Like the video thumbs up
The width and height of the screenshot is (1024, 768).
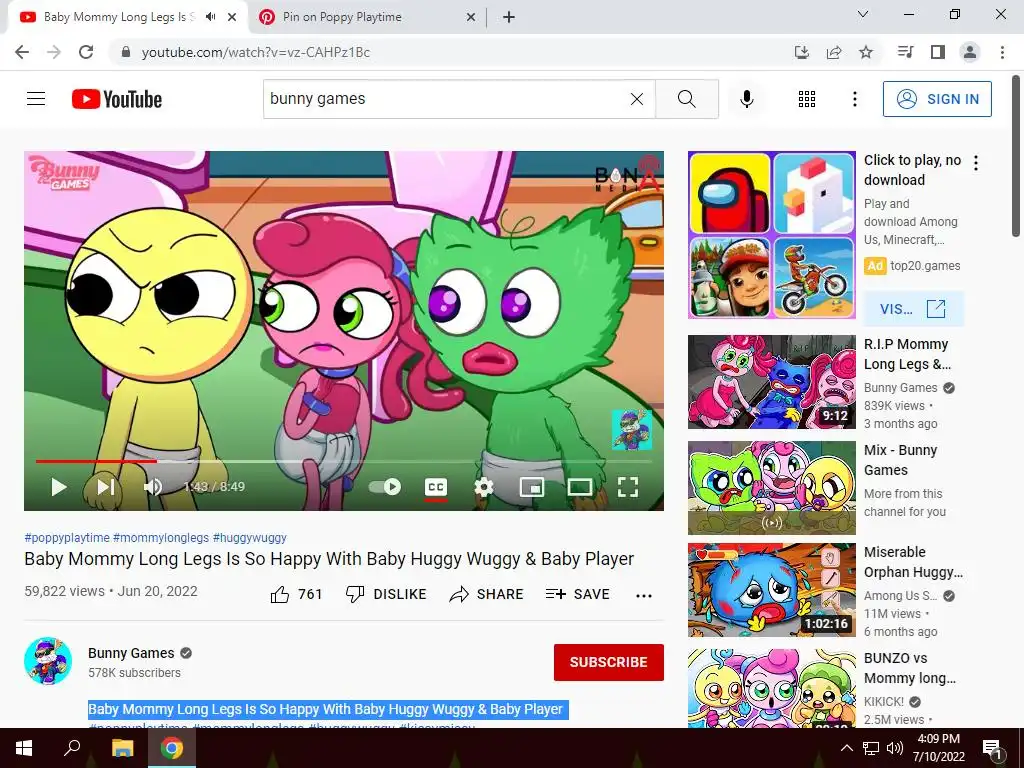click(x=296, y=594)
